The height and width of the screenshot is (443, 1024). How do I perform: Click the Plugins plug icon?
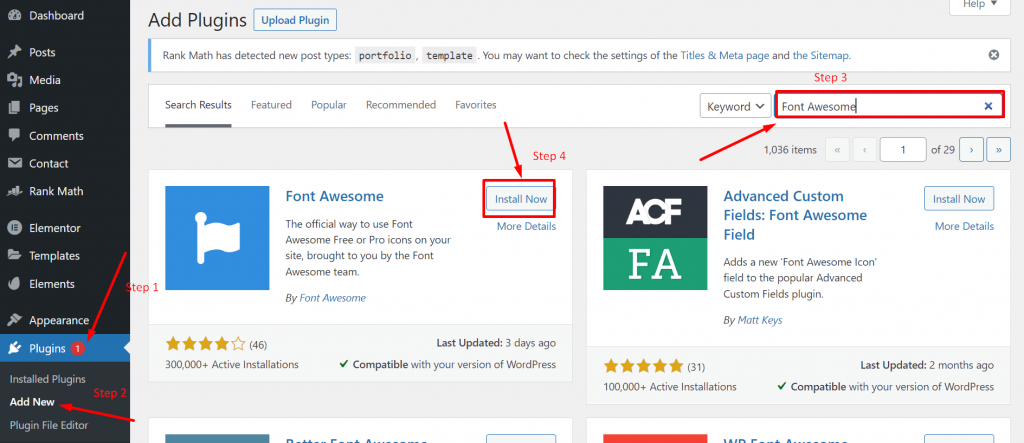[14, 348]
